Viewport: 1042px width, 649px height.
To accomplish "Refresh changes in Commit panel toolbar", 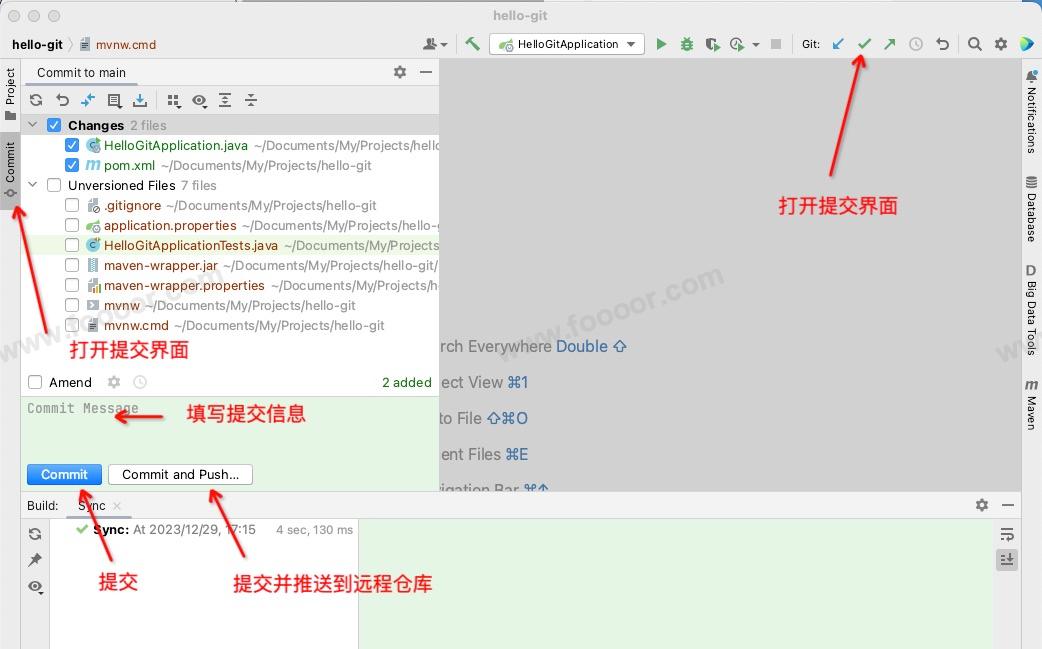I will [36, 100].
